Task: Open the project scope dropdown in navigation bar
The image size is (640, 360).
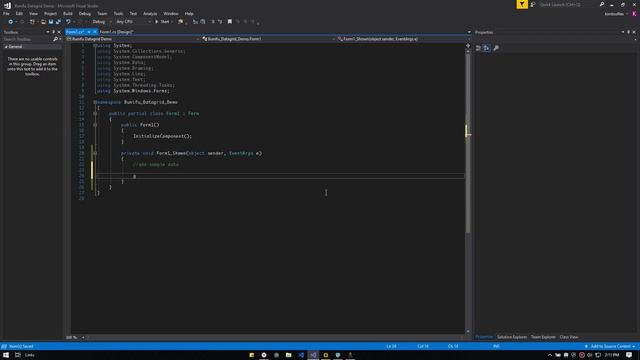Action: 133,39
